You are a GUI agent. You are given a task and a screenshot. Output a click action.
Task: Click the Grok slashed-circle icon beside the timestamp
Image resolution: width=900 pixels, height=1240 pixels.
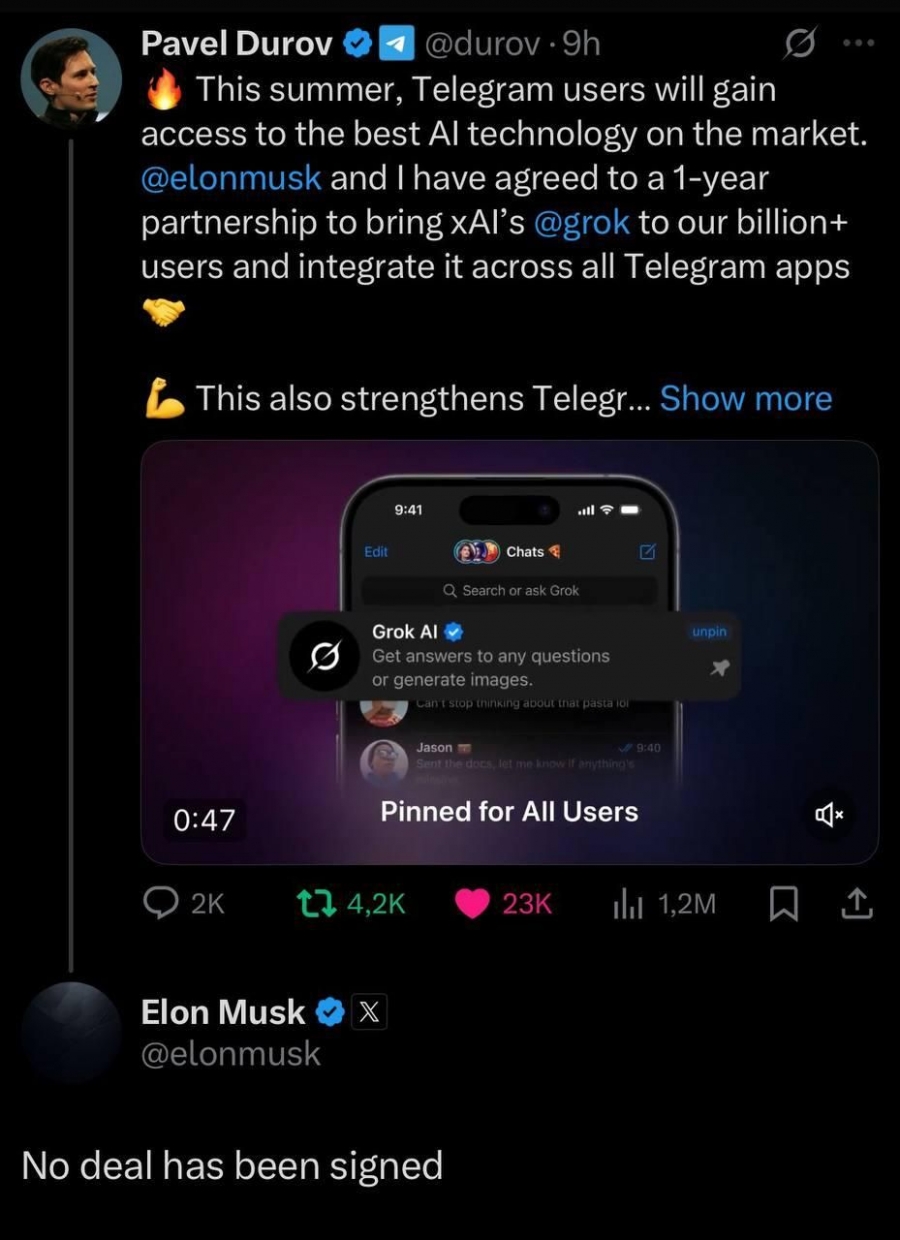[800, 44]
